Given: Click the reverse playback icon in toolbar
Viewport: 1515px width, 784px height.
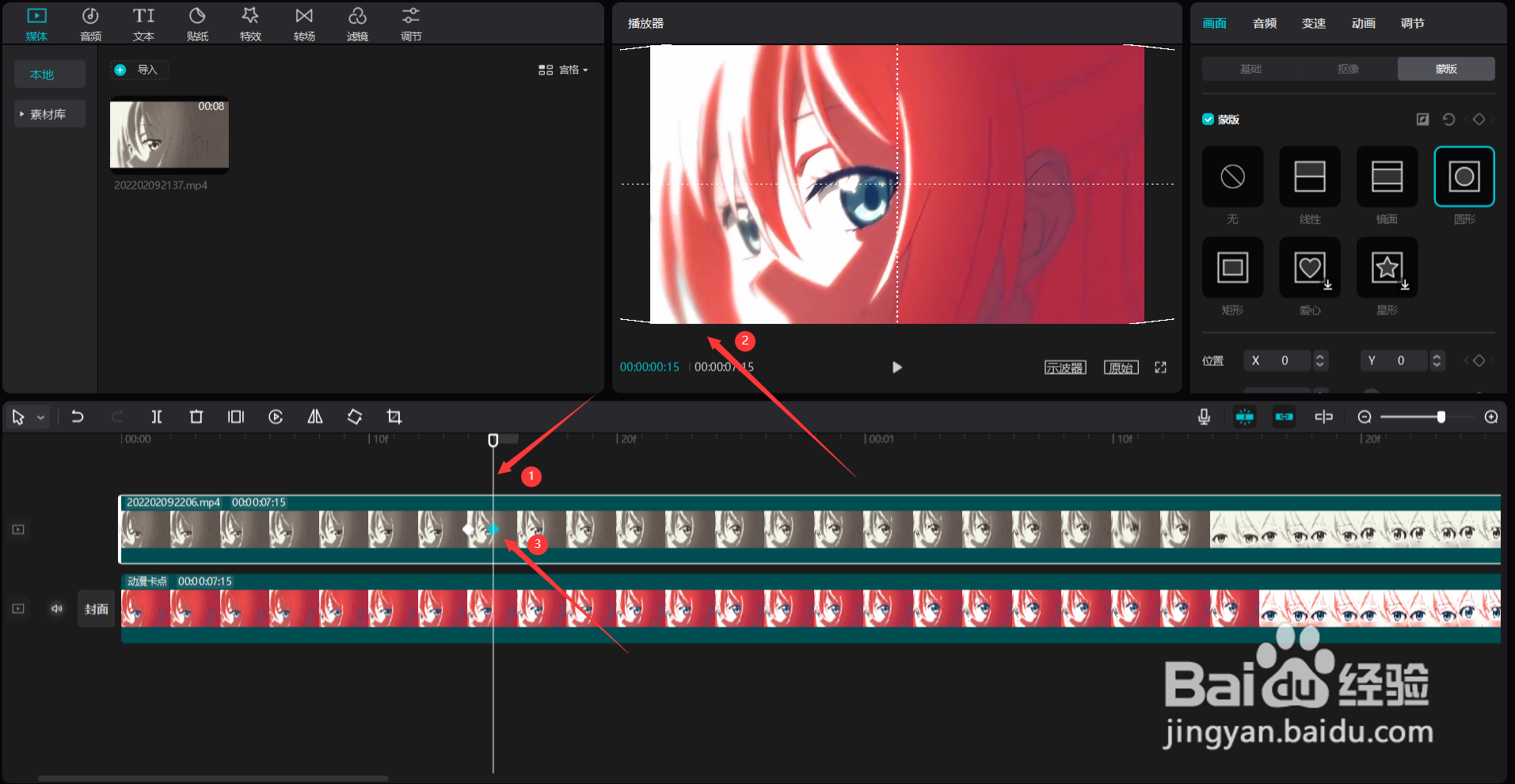Looking at the screenshot, I should (276, 417).
